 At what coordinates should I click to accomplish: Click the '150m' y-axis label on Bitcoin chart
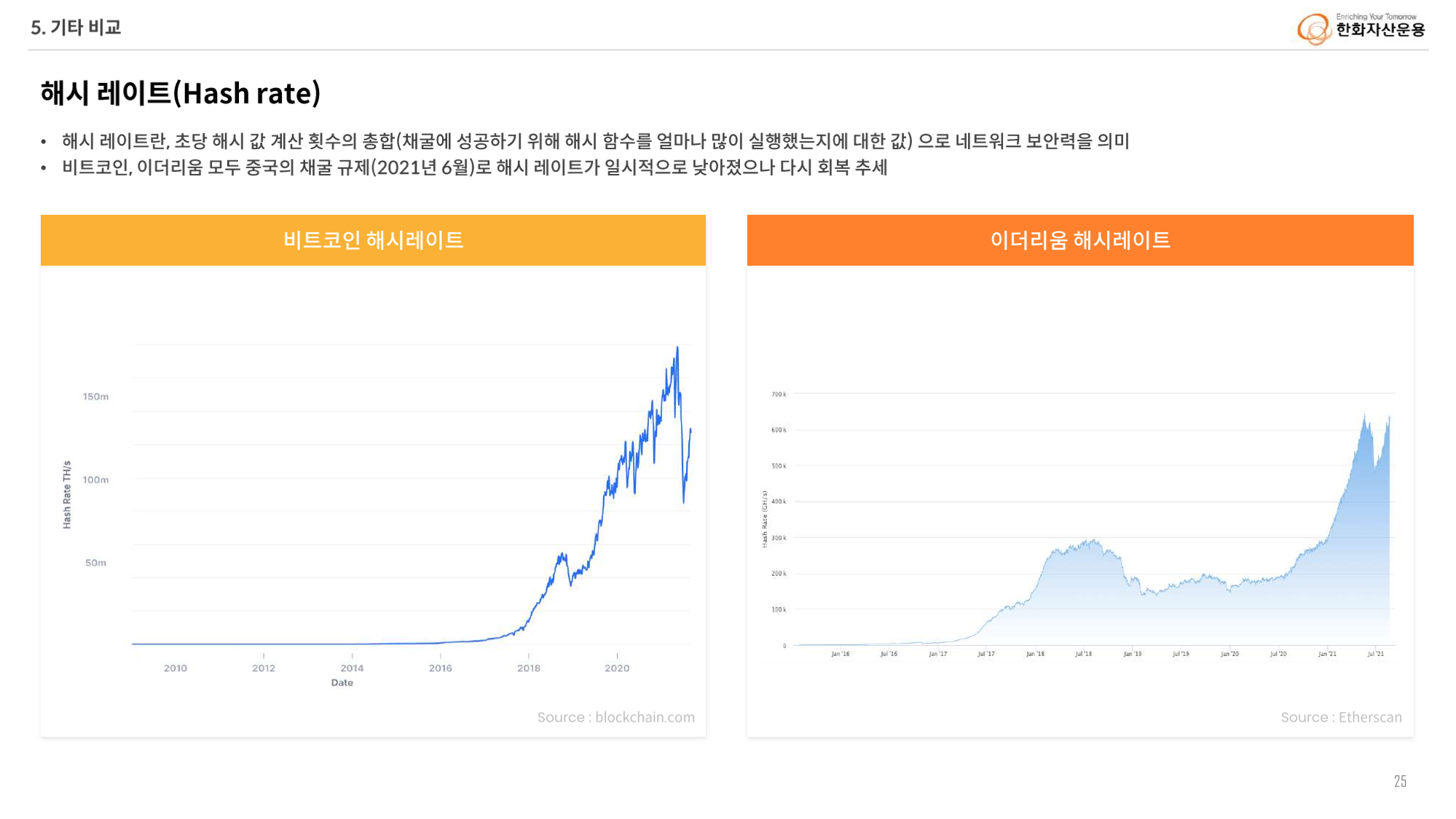95,397
